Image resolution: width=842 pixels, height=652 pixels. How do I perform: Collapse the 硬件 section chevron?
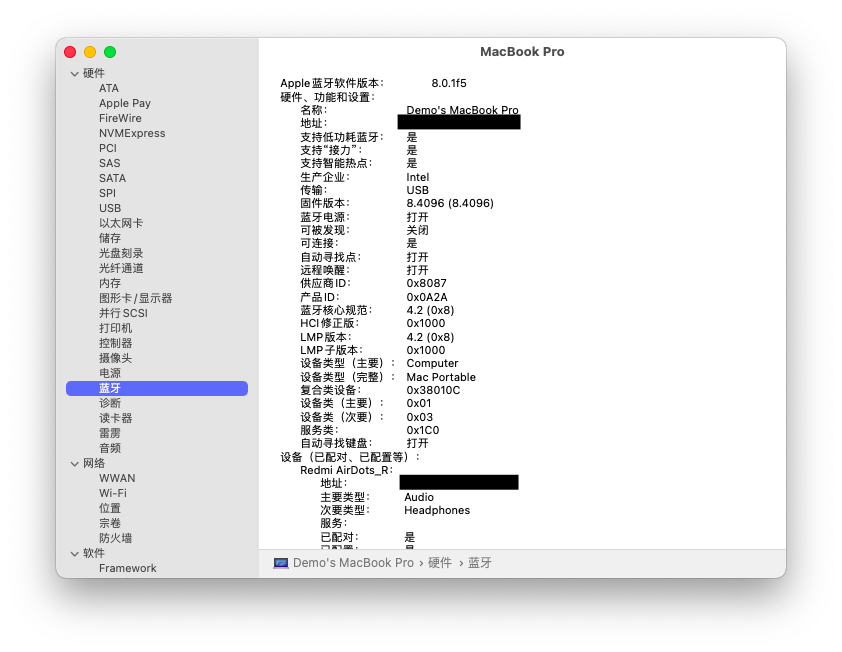(x=75, y=74)
